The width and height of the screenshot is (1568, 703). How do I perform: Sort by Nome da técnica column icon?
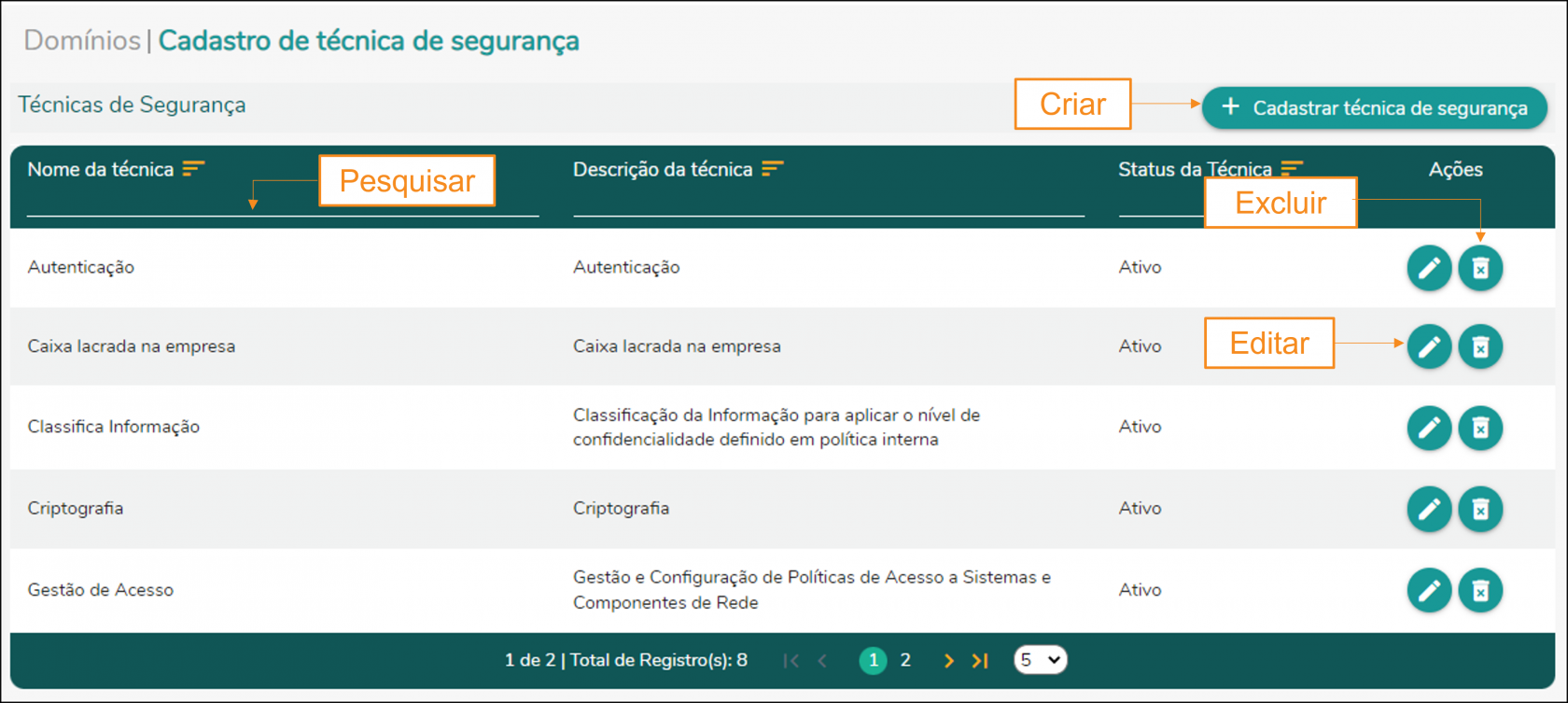click(x=193, y=168)
